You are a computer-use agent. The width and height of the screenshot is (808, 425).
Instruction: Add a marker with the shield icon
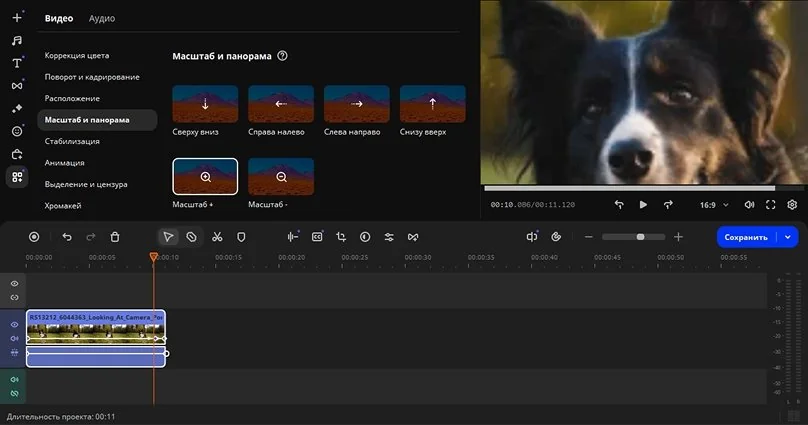[241, 237]
